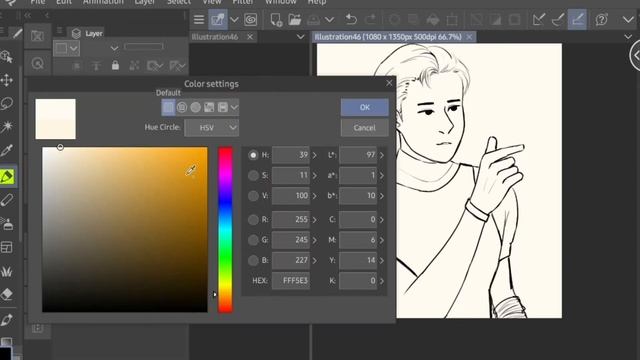Select the Airbrush spray tool

coord(7,224)
